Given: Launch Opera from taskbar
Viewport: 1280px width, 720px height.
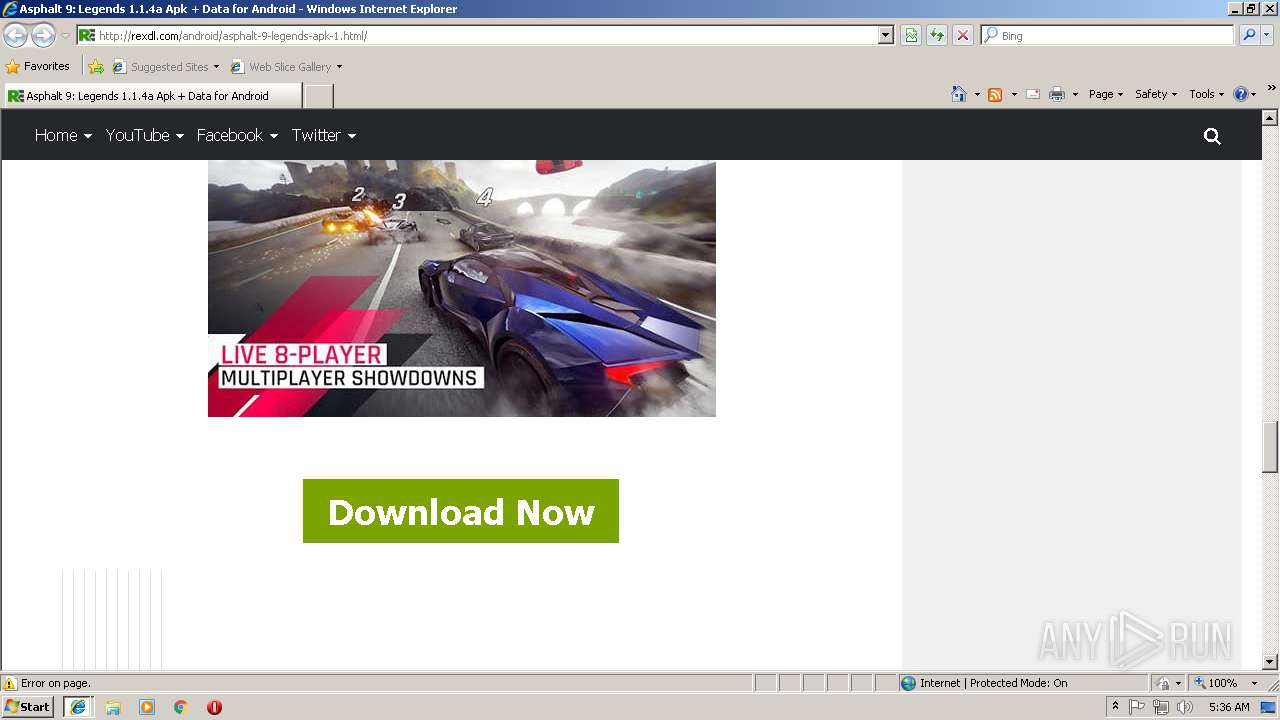Looking at the screenshot, I should click(x=214, y=707).
